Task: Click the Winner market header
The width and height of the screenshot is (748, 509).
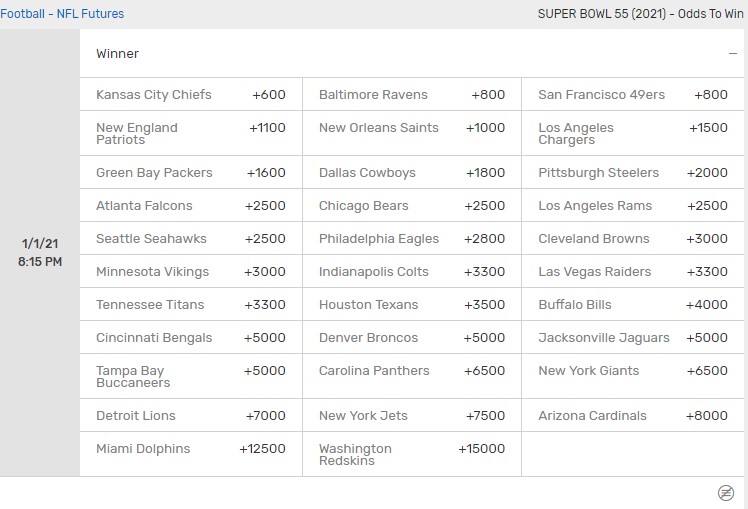Action: click(118, 54)
